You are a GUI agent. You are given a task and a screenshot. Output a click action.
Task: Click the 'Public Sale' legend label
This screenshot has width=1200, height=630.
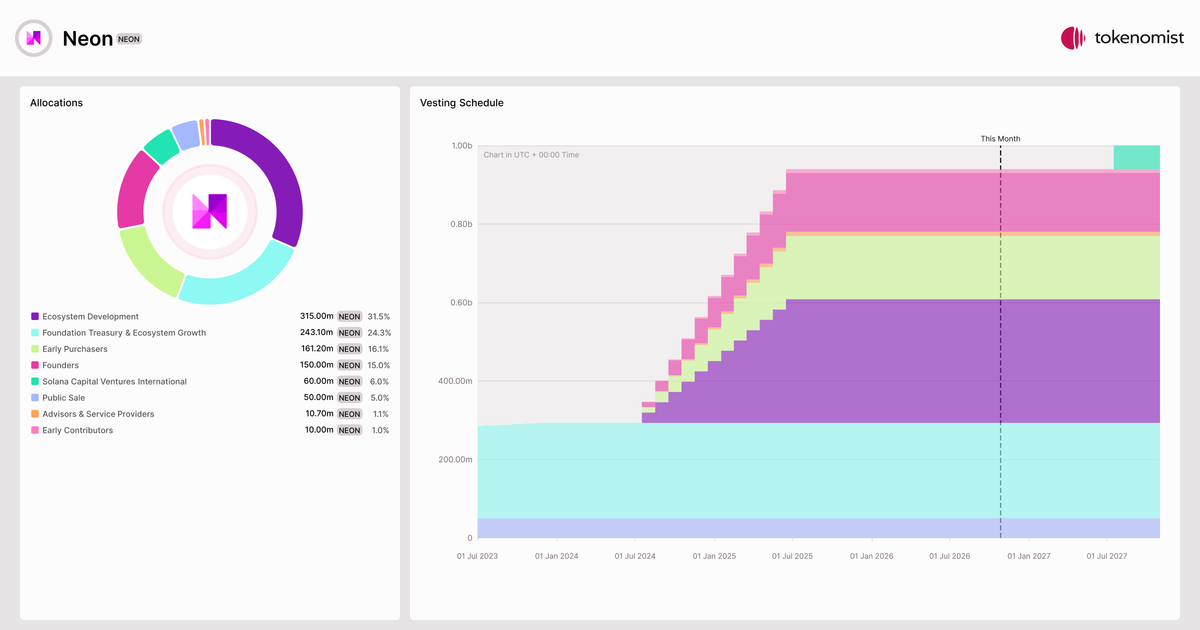(64, 398)
